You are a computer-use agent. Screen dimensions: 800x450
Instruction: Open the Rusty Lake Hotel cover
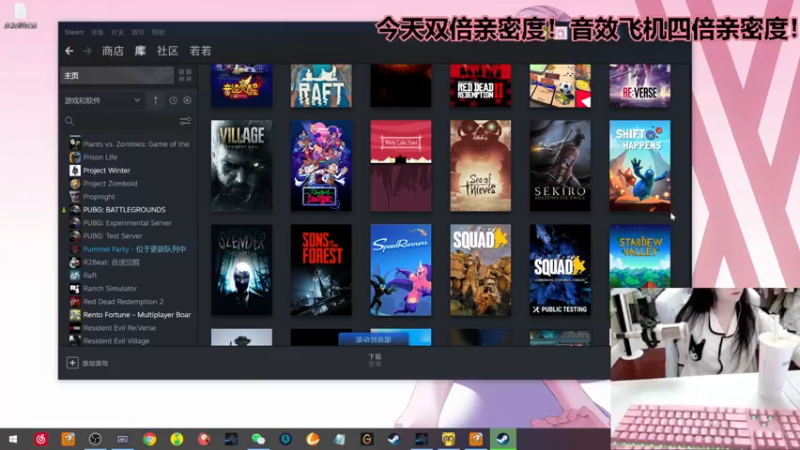[401, 166]
